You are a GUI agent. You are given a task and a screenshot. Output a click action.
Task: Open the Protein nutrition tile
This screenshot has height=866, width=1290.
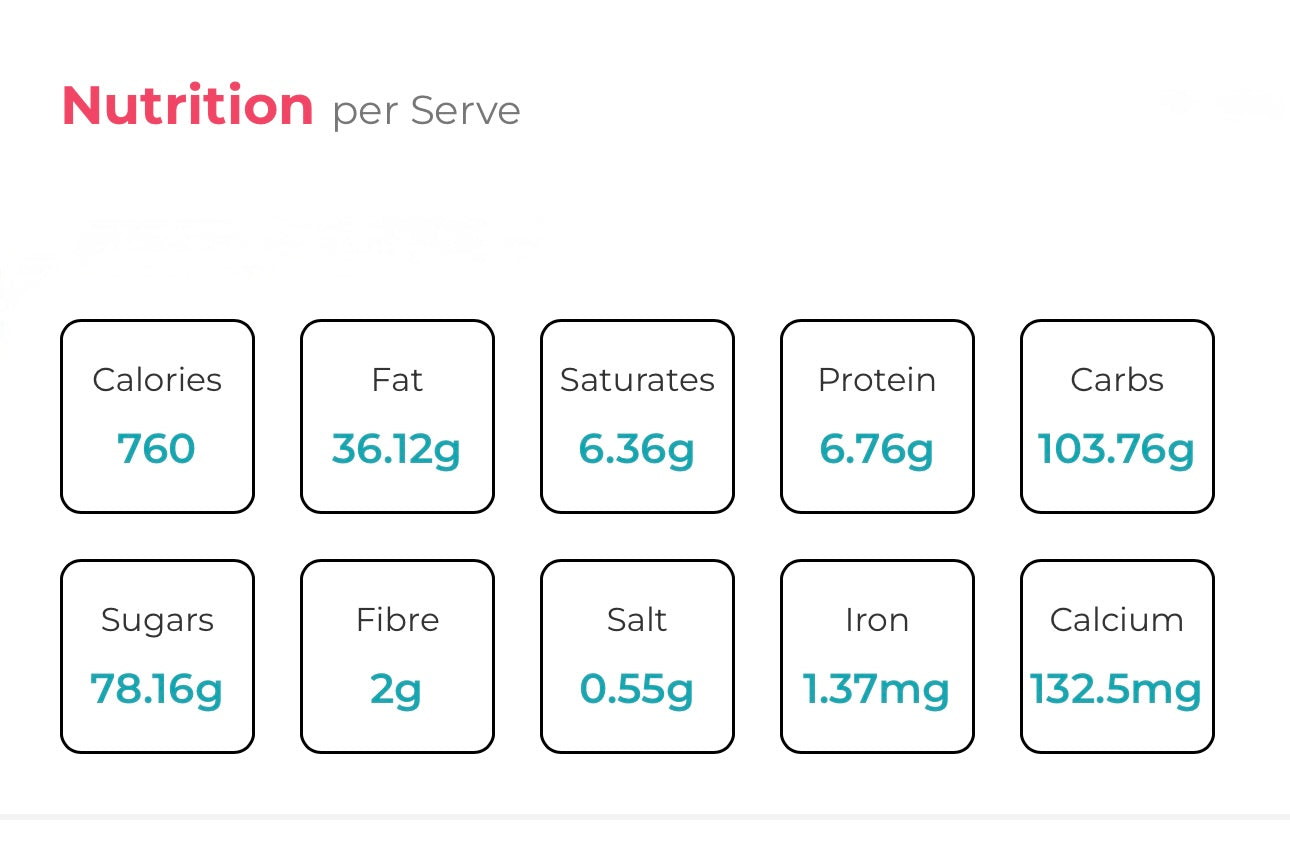(877, 416)
